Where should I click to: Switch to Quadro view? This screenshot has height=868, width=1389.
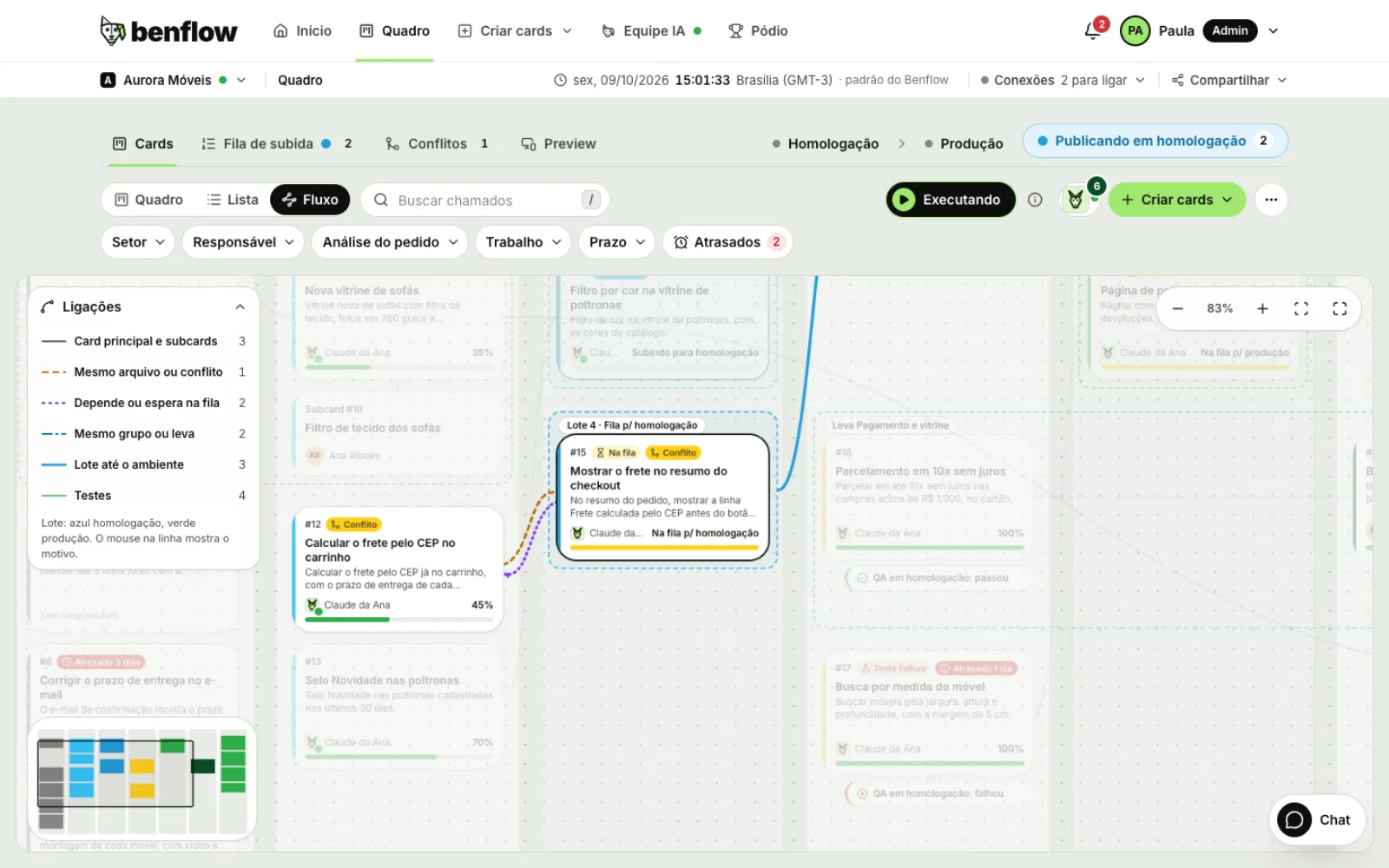click(x=149, y=200)
